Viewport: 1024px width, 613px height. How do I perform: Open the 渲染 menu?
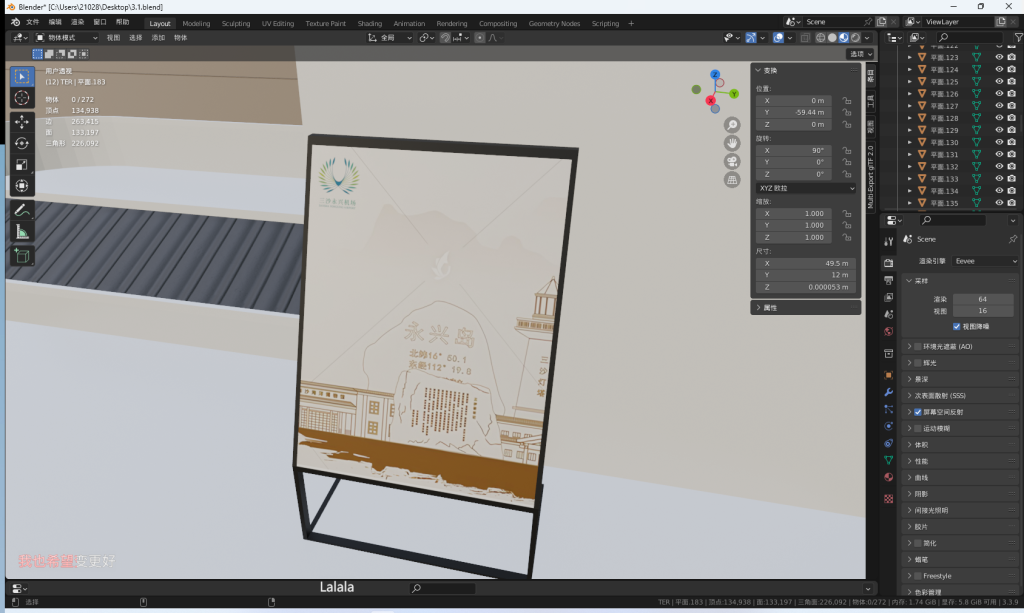coord(77,21)
